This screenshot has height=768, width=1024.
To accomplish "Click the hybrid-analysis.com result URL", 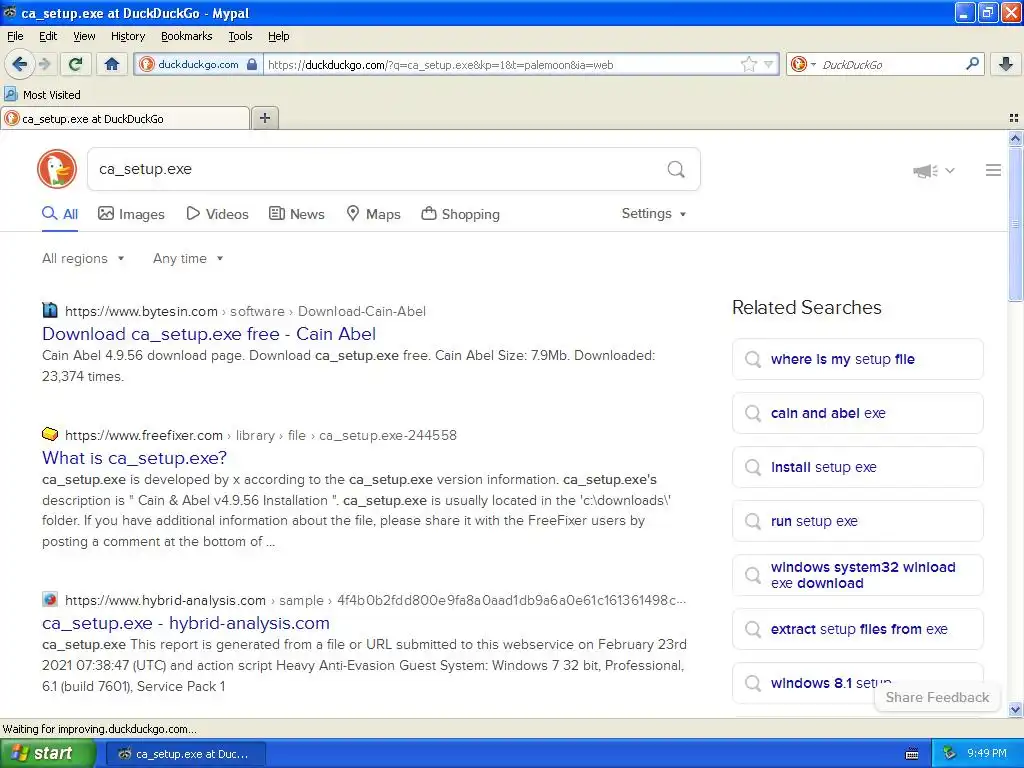I will point(376,600).
